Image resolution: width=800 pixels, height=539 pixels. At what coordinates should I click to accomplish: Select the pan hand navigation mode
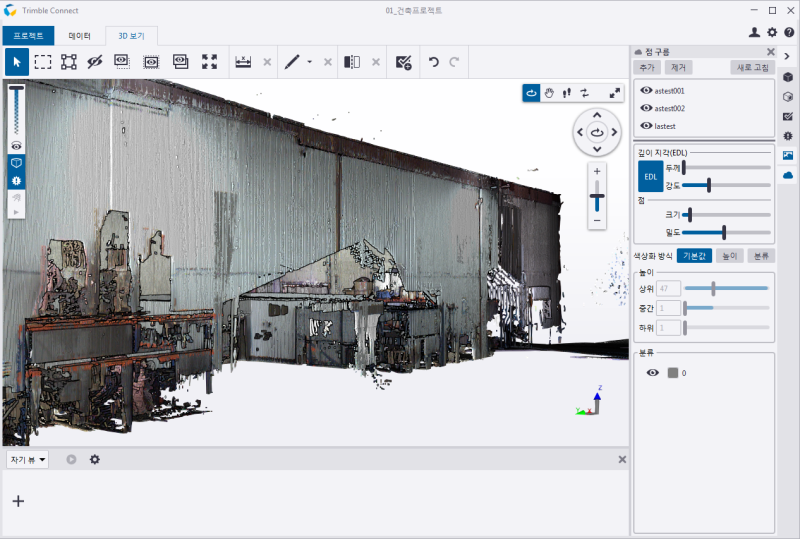549,93
